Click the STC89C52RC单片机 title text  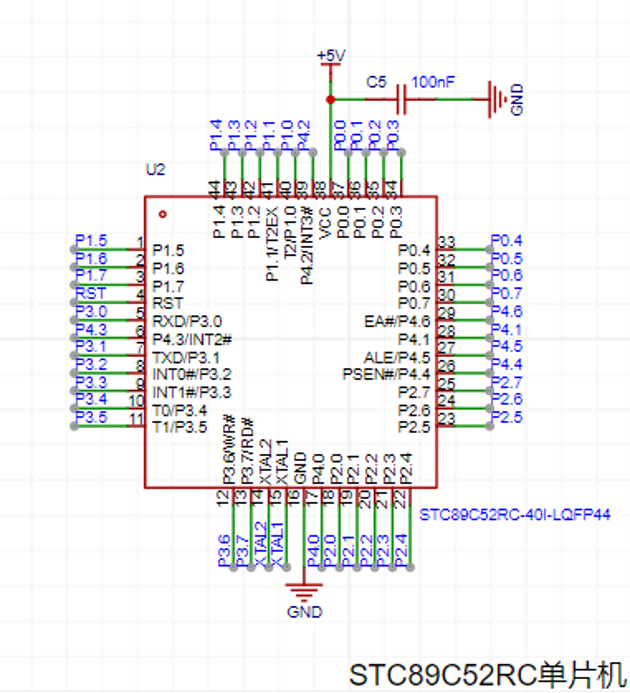[x=488, y=674]
